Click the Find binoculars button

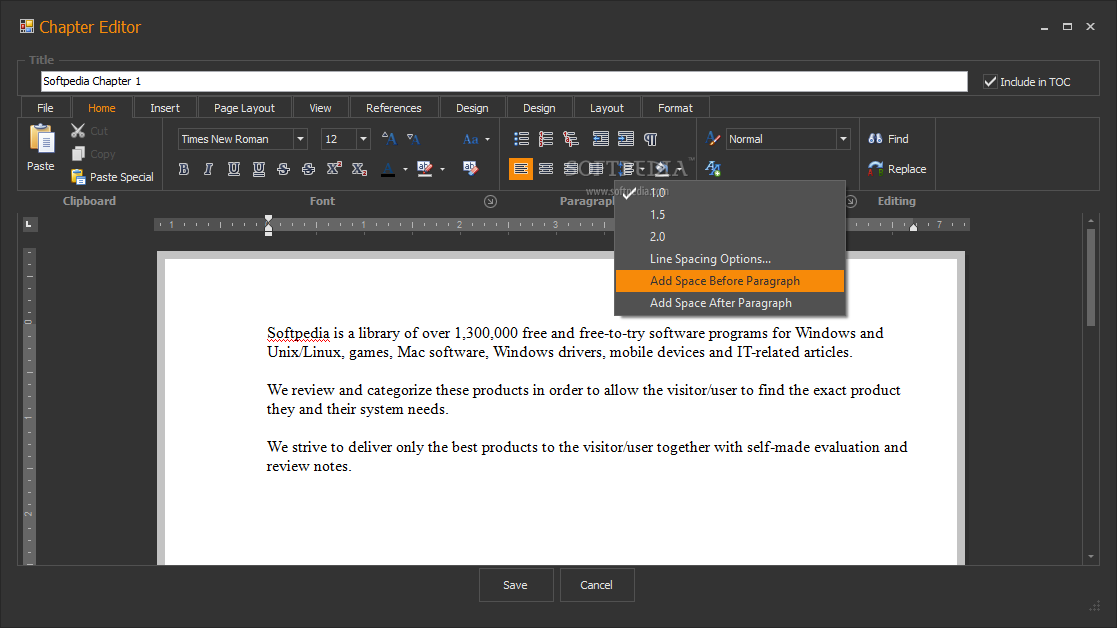click(888, 139)
